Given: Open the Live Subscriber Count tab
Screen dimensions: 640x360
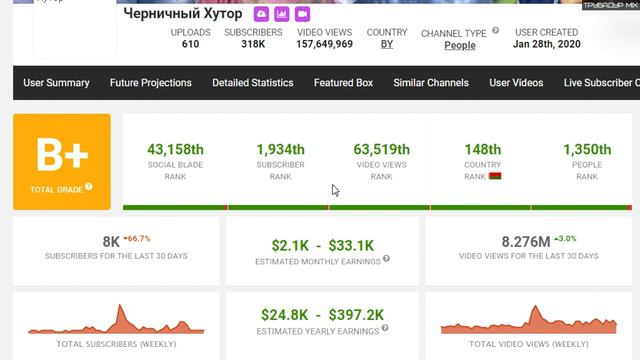Looking at the screenshot, I should click(602, 83).
